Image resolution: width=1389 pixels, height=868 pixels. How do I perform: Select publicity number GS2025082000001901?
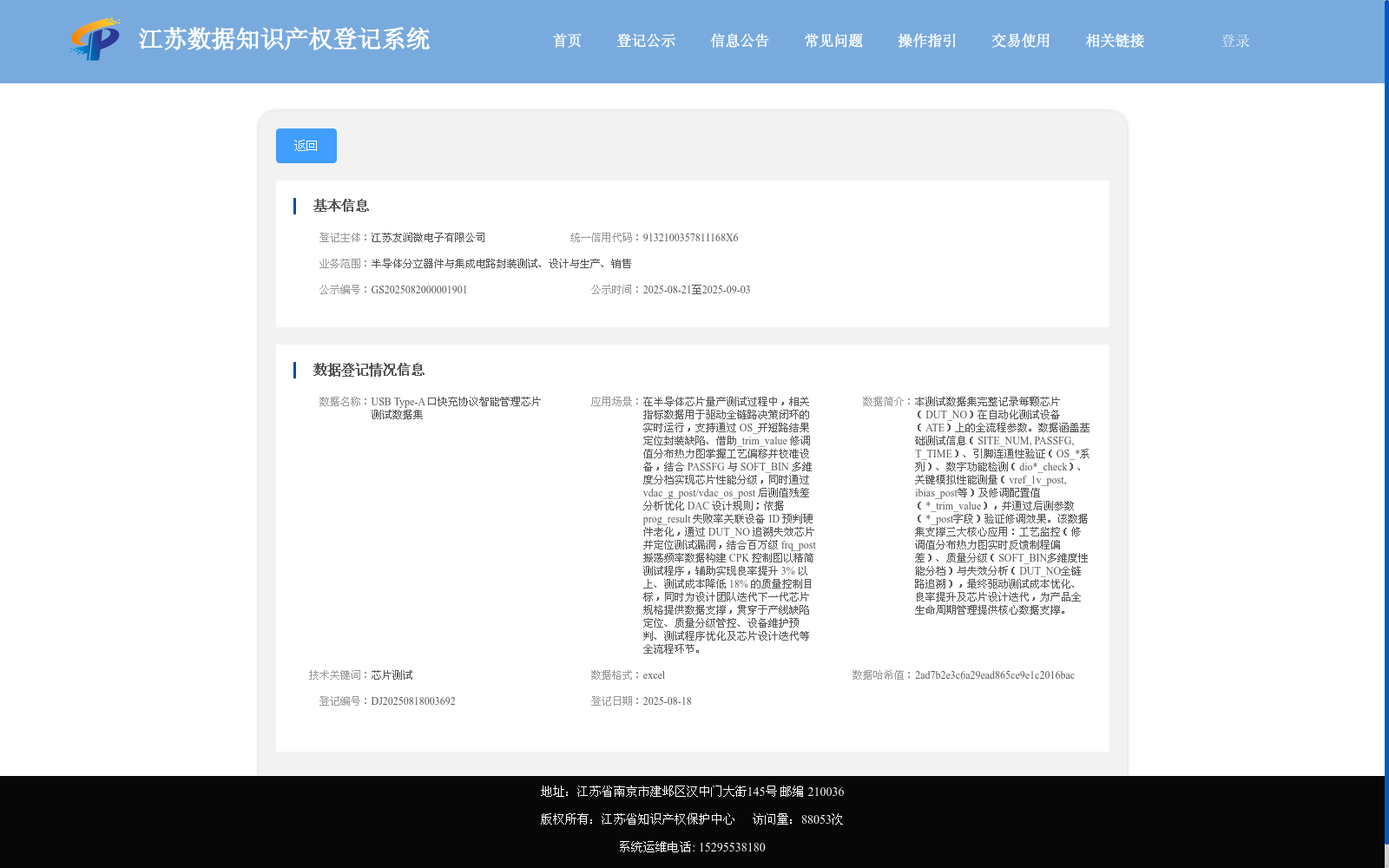(419, 290)
